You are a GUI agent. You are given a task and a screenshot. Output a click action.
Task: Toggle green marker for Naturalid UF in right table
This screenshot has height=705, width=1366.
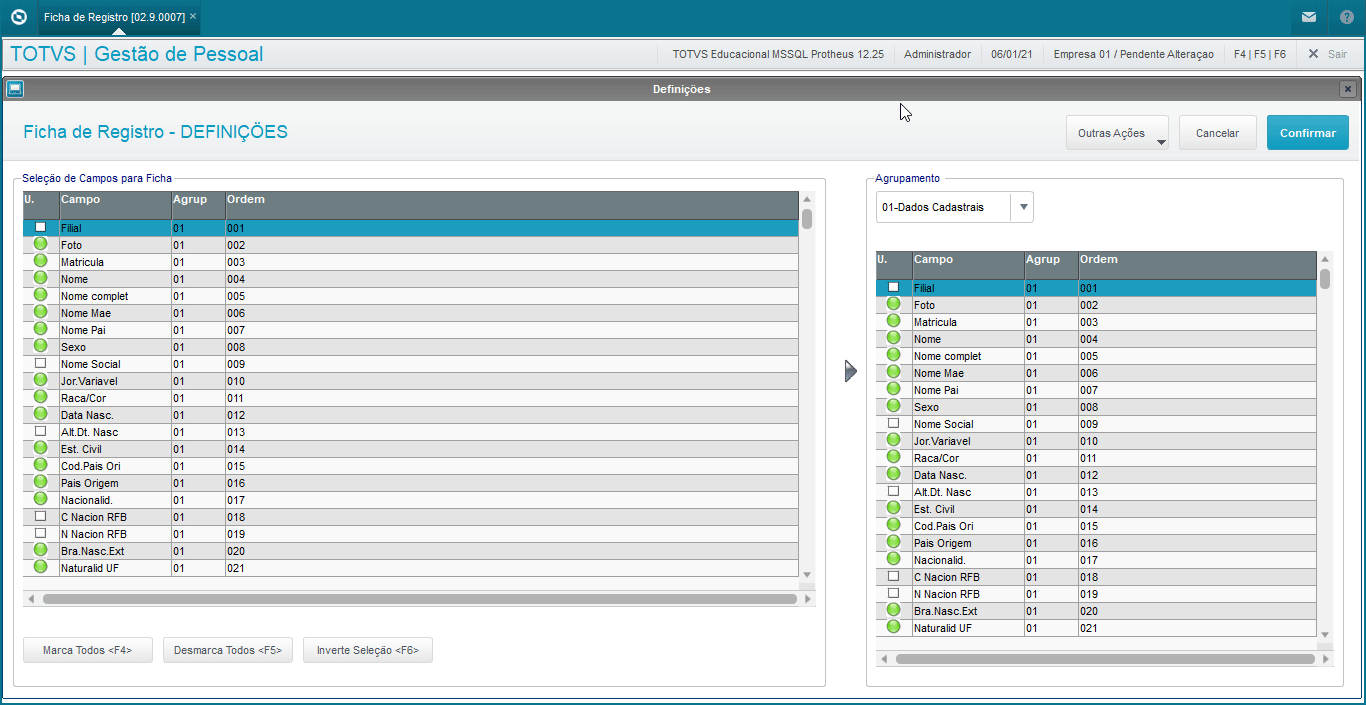click(x=894, y=627)
